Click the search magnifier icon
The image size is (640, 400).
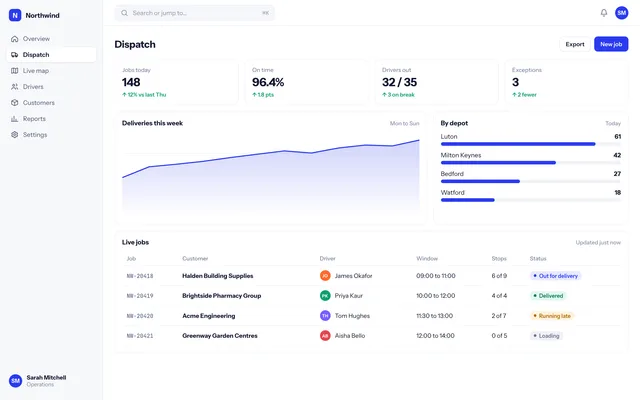(x=124, y=13)
